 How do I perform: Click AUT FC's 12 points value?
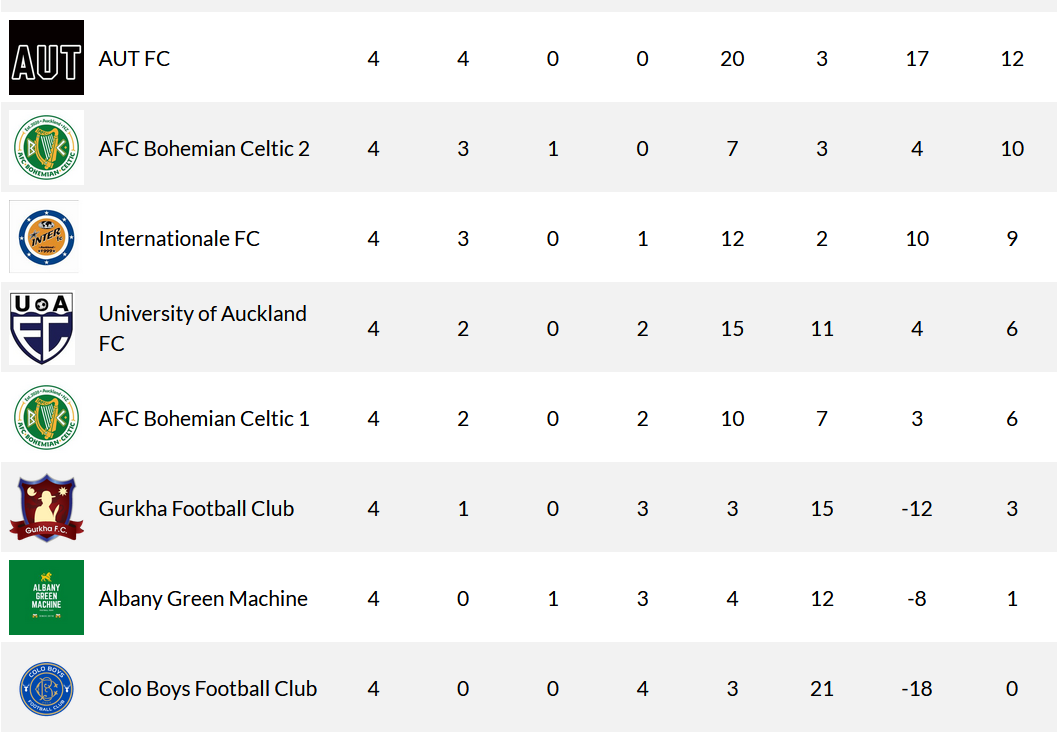click(1012, 59)
